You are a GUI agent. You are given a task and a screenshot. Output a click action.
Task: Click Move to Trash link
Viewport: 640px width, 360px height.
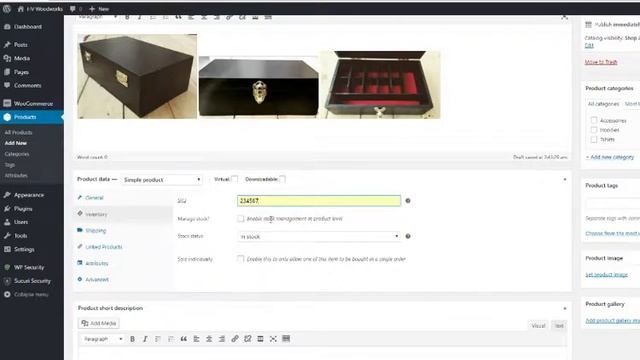click(601, 62)
